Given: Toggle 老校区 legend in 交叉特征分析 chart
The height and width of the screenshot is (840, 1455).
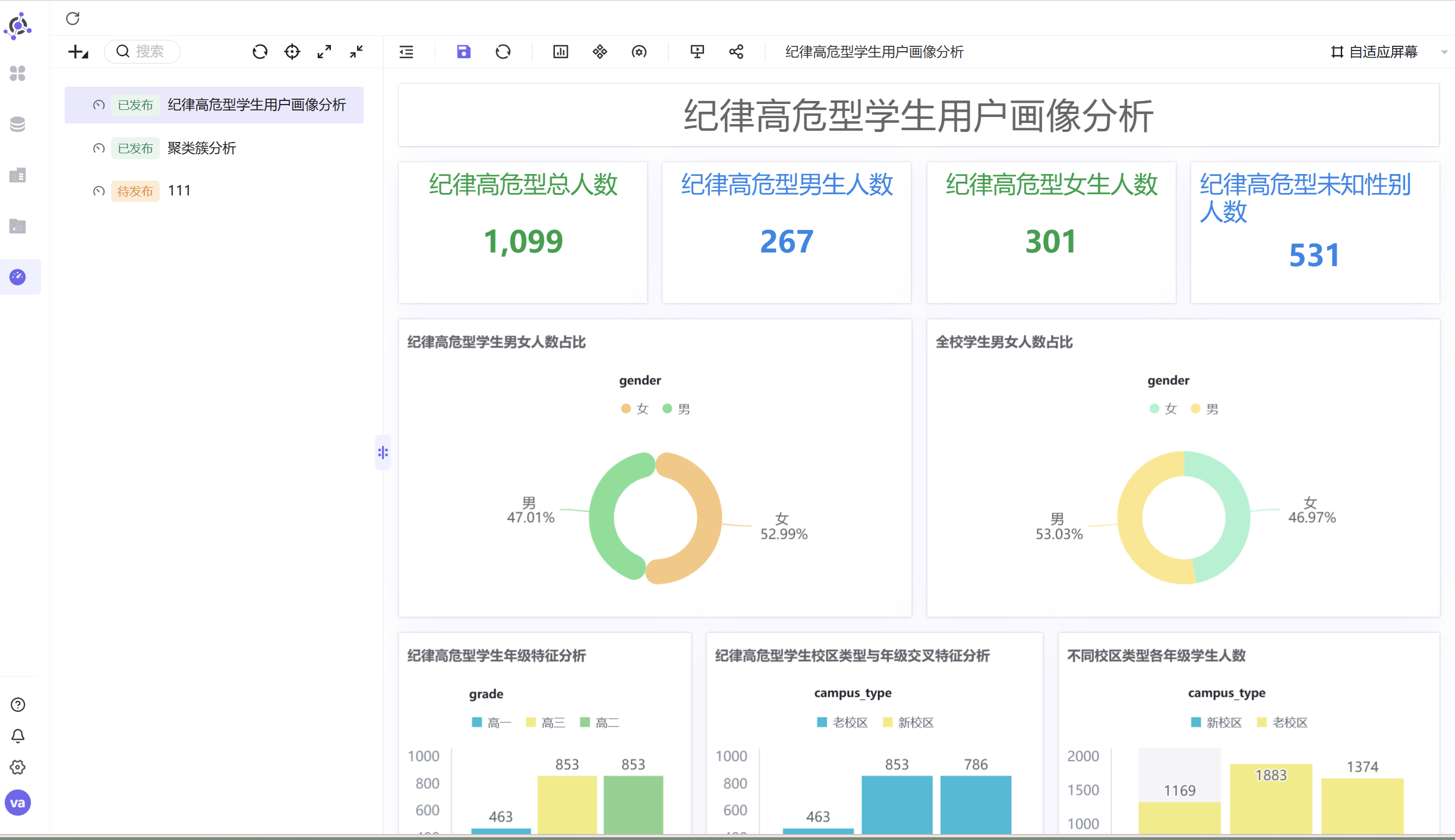Looking at the screenshot, I should (x=842, y=722).
